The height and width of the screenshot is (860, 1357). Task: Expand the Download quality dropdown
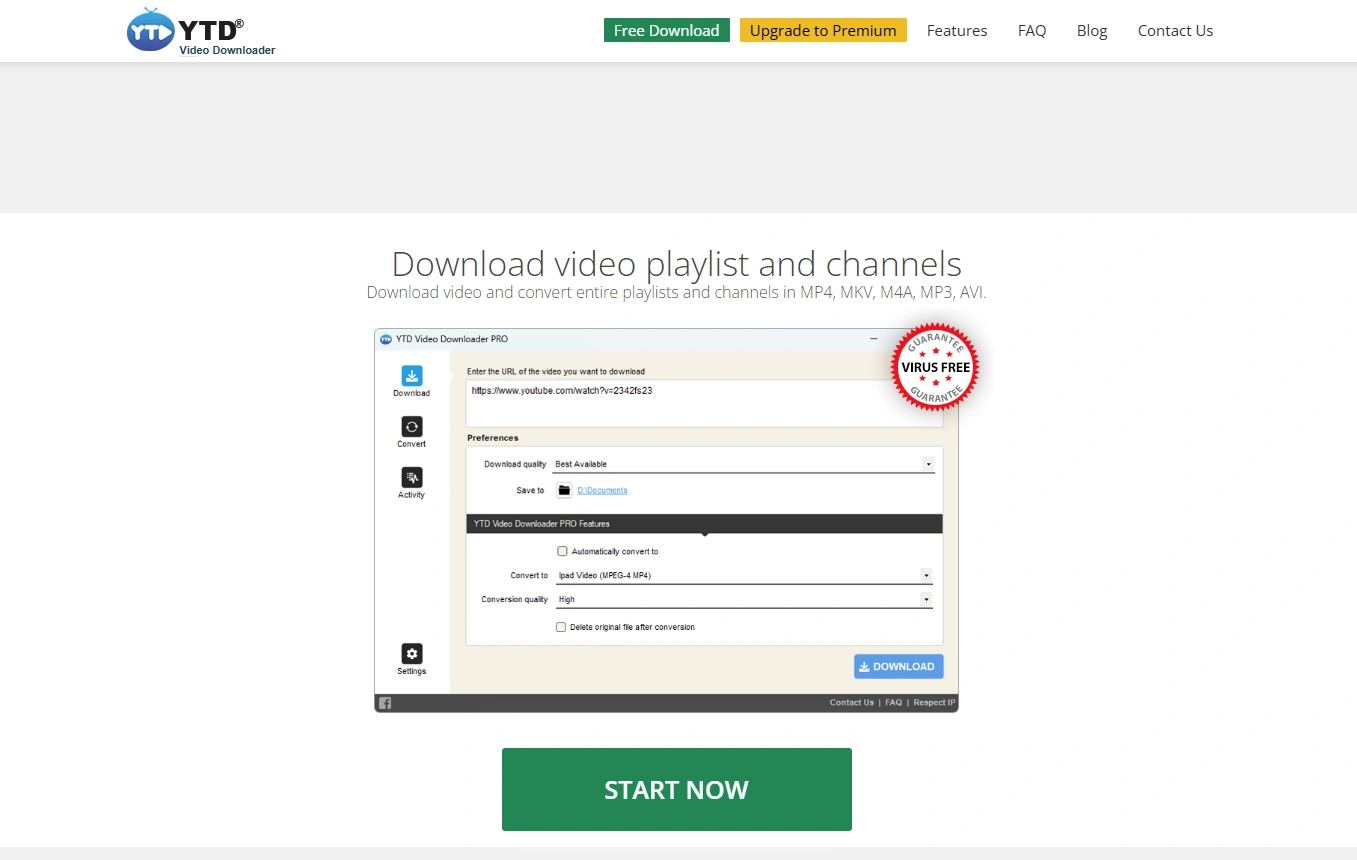(744, 464)
